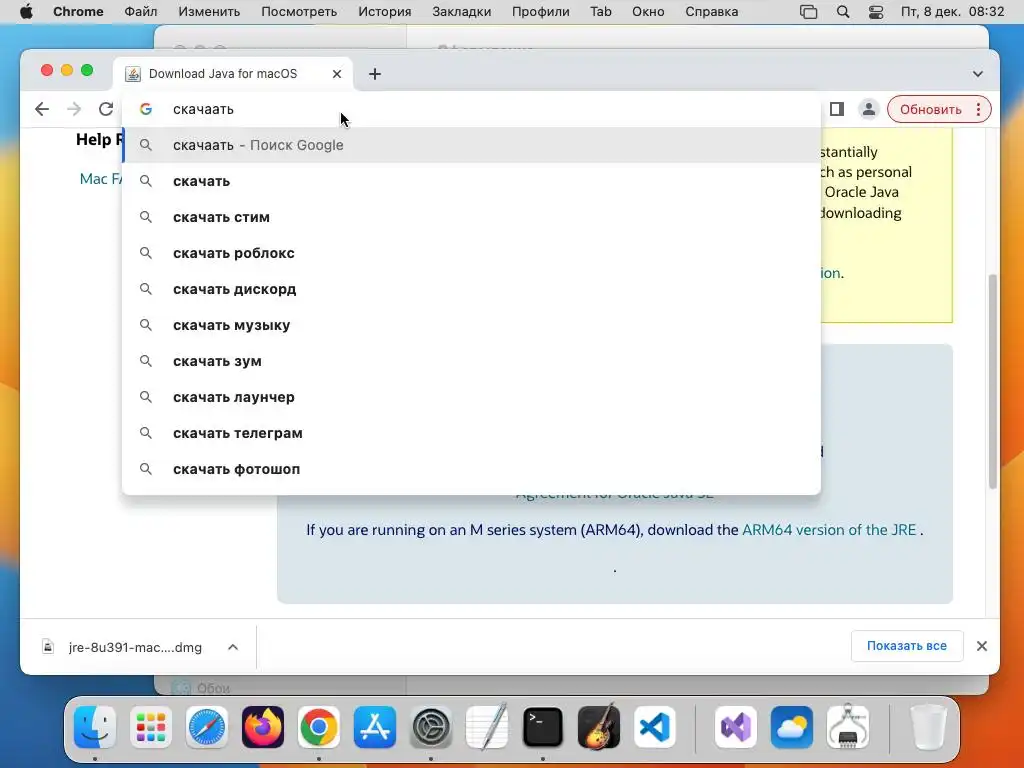Open the История menu

[x=385, y=12]
